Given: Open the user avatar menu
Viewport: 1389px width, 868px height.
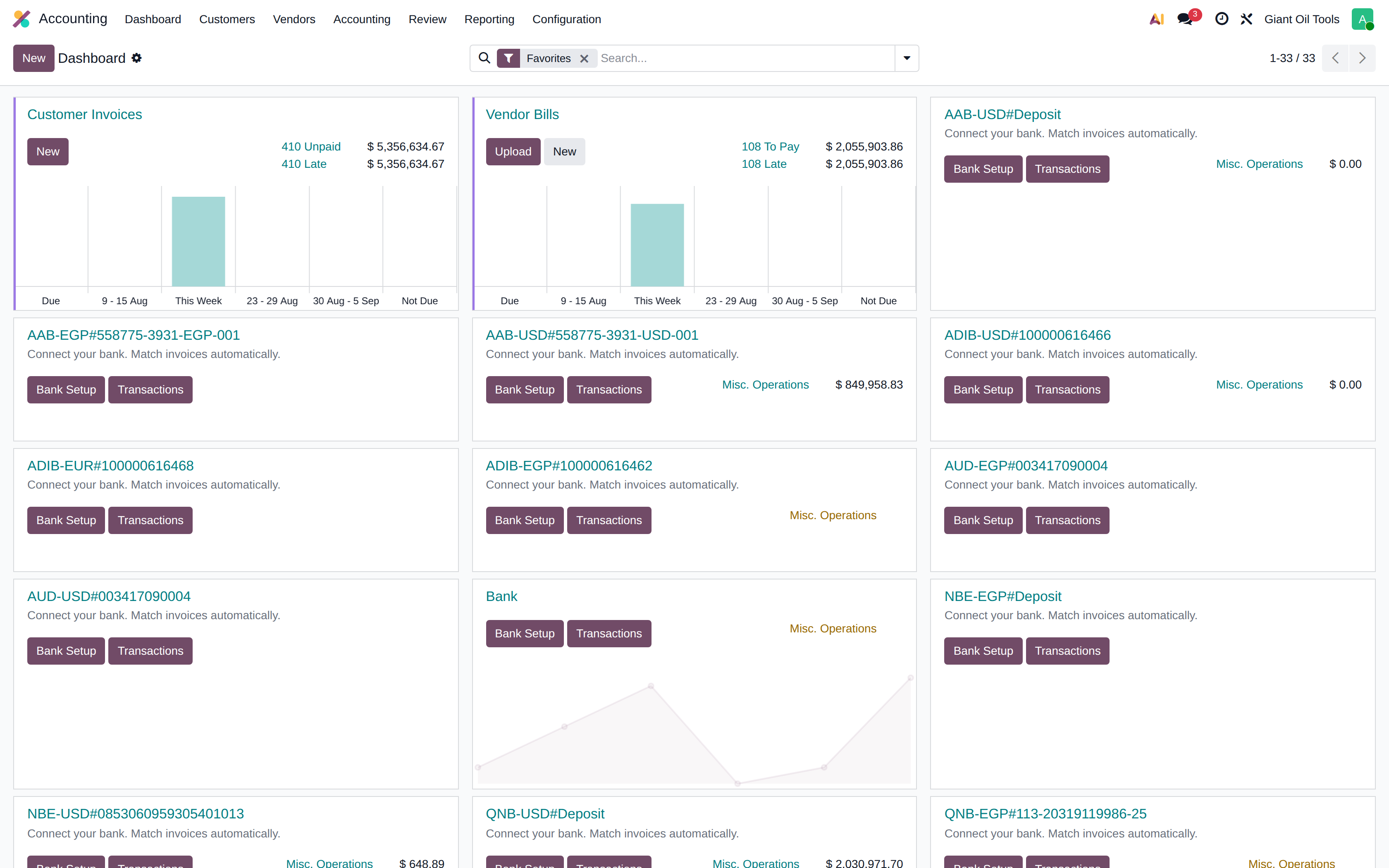Looking at the screenshot, I should pyautogui.click(x=1363, y=19).
